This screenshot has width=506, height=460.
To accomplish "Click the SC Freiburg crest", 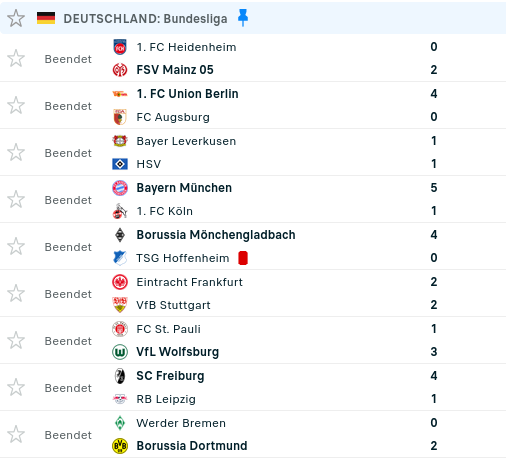I will click(120, 376).
